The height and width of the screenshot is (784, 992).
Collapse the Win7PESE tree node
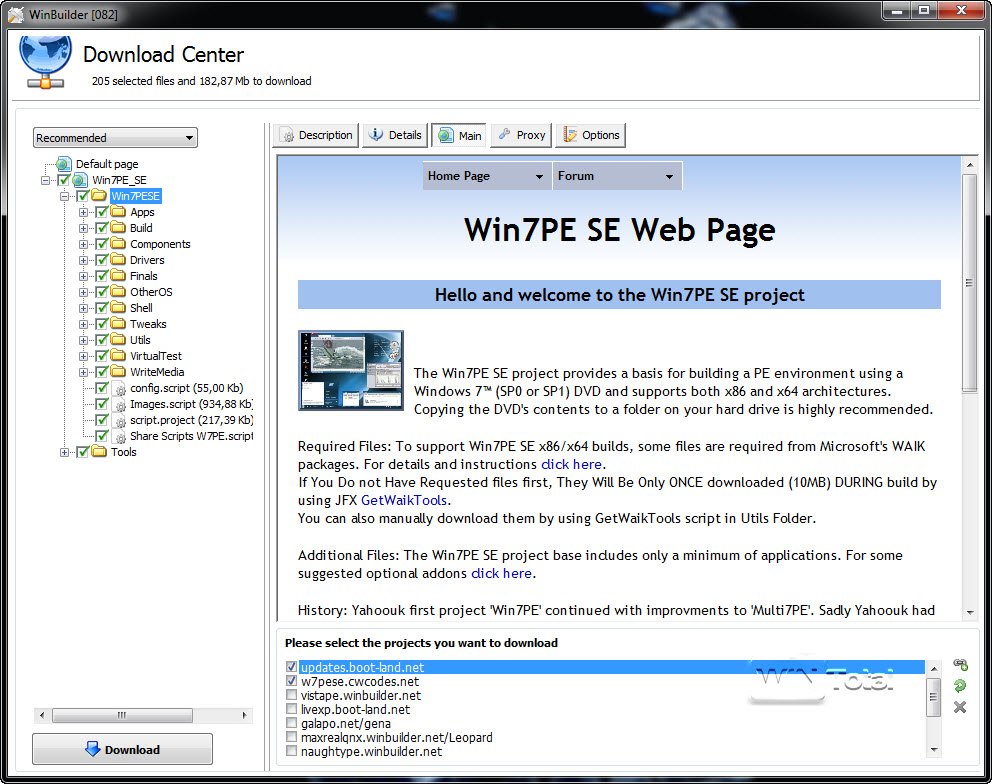coord(64,196)
